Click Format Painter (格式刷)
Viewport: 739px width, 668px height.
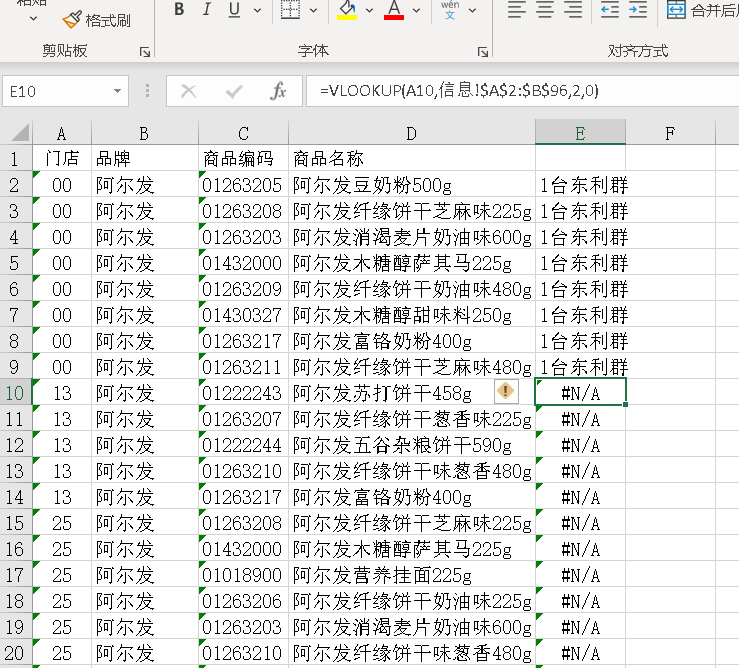[97, 20]
